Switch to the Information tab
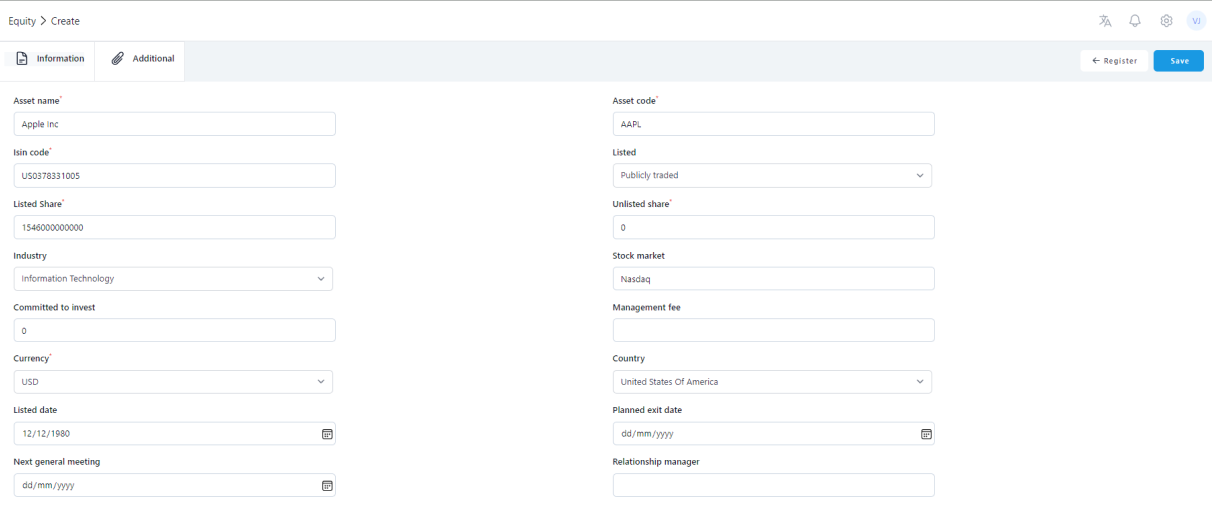Screen dimensions: 1212x514 (50, 59)
